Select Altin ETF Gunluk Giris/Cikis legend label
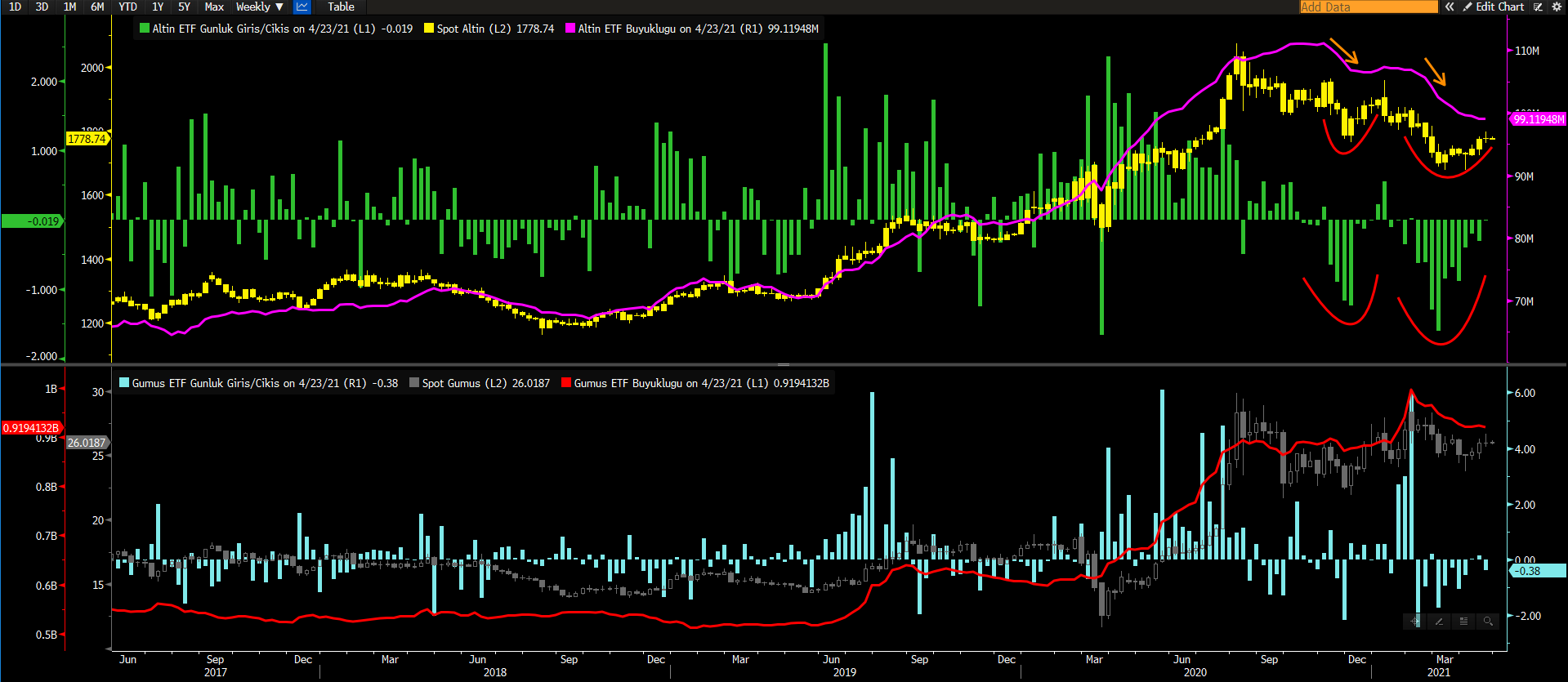Viewport: 1568px width, 682px height. click(282, 29)
